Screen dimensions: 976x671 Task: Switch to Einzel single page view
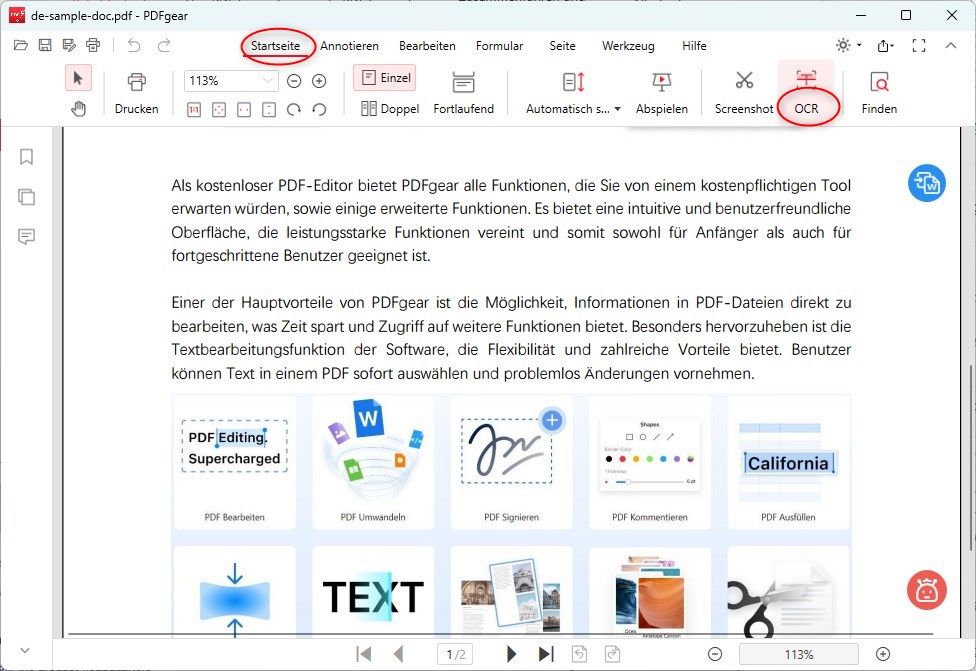tap(384, 77)
